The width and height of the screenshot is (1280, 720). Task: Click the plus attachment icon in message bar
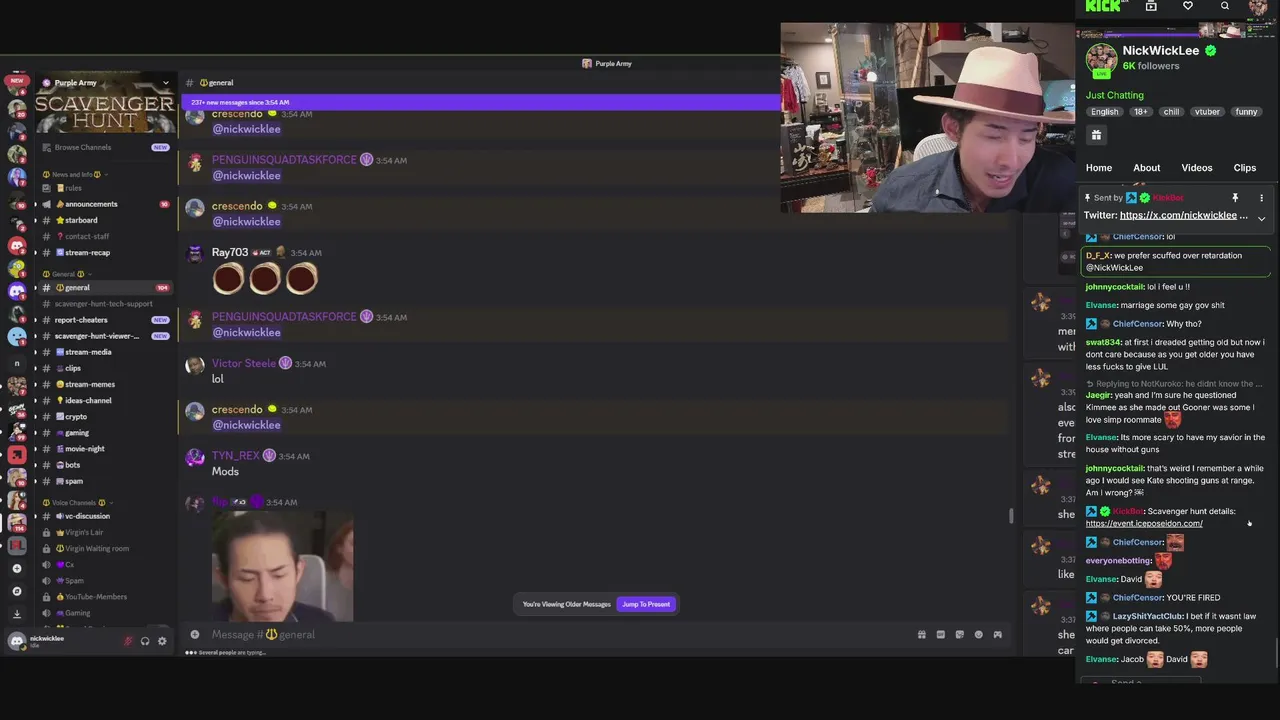click(195, 634)
